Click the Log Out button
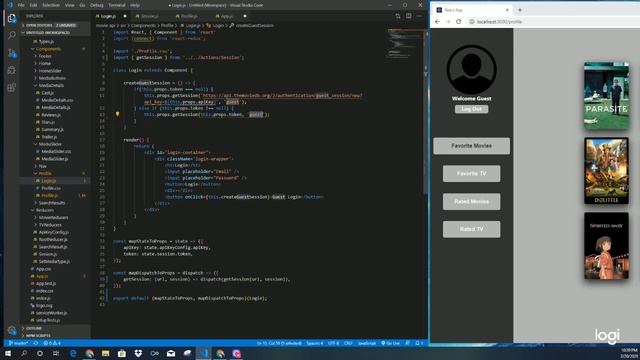640x360 pixels. 471,109
